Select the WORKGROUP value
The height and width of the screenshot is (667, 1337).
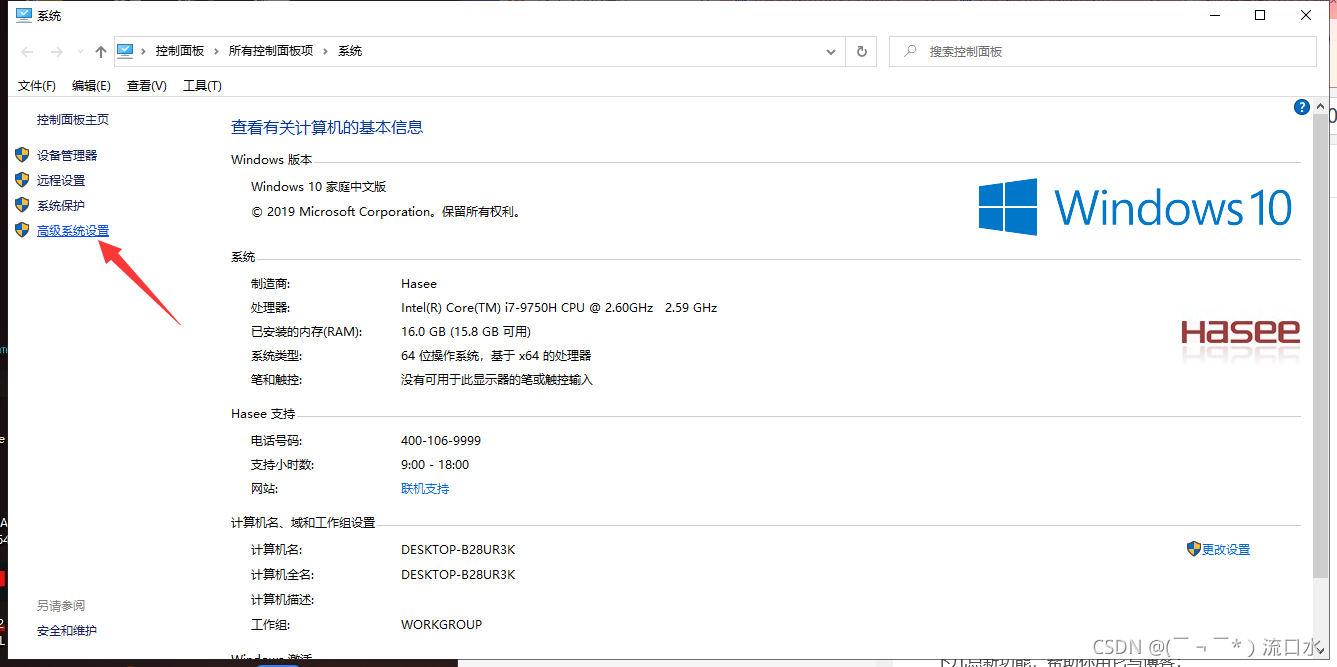click(x=441, y=625)
